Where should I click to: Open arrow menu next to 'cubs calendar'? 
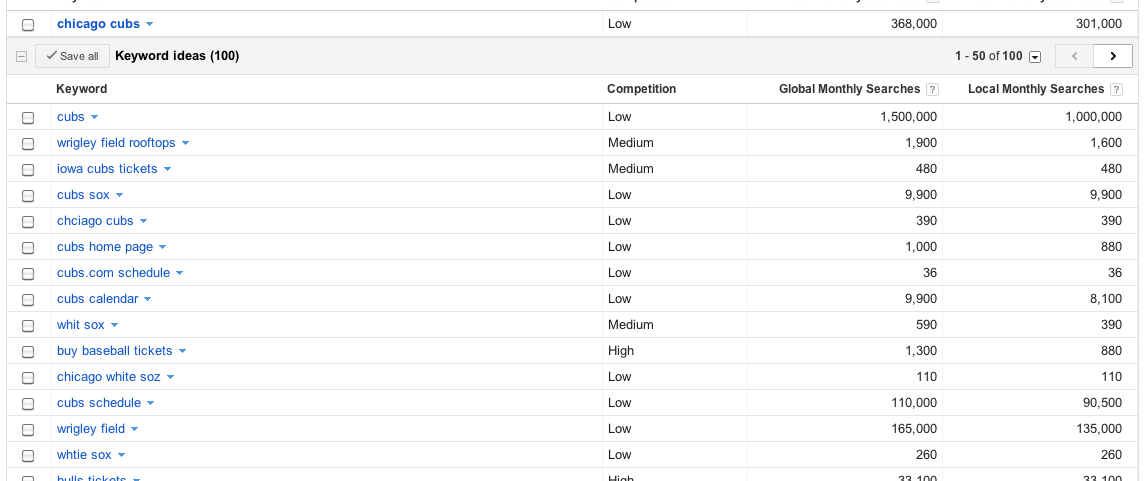[147, 300]
